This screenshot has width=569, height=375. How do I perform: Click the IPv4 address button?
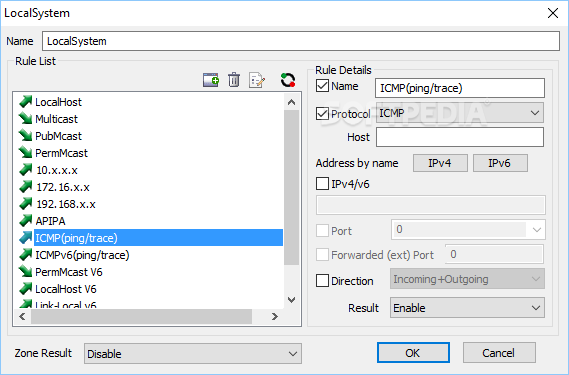tap(440, 163)
